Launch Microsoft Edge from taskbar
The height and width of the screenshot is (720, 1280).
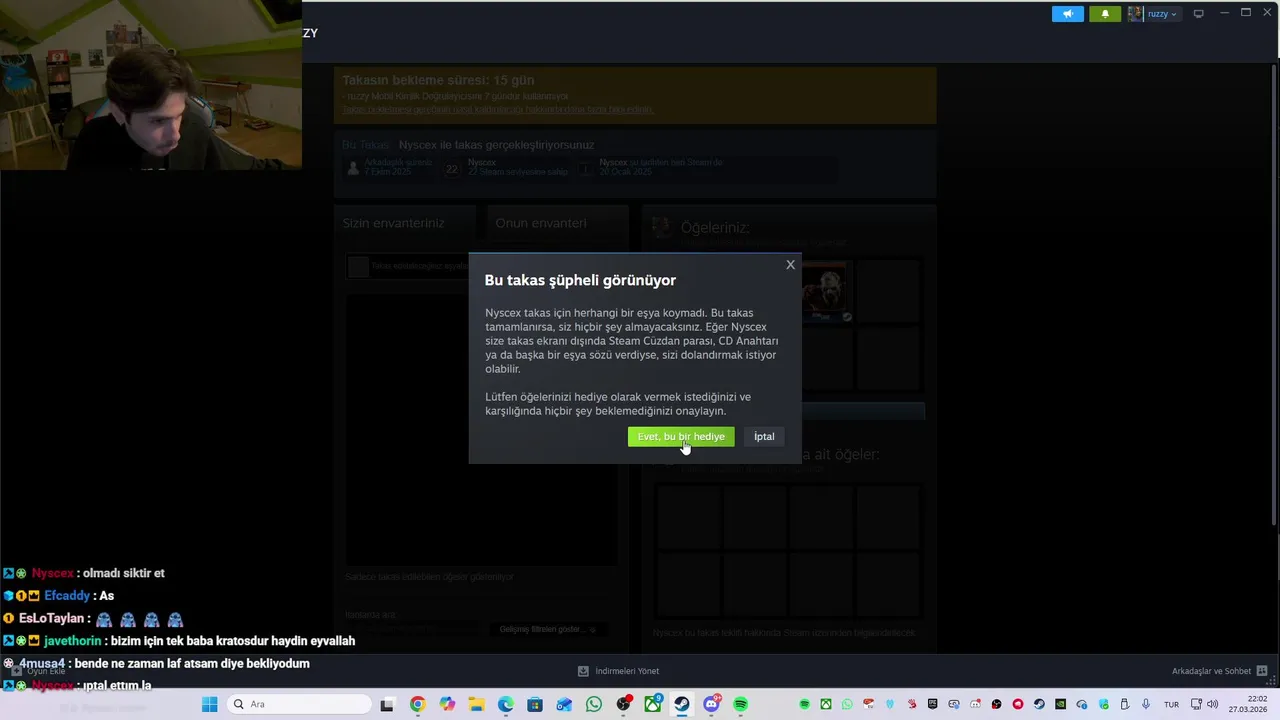pos(506,704)
